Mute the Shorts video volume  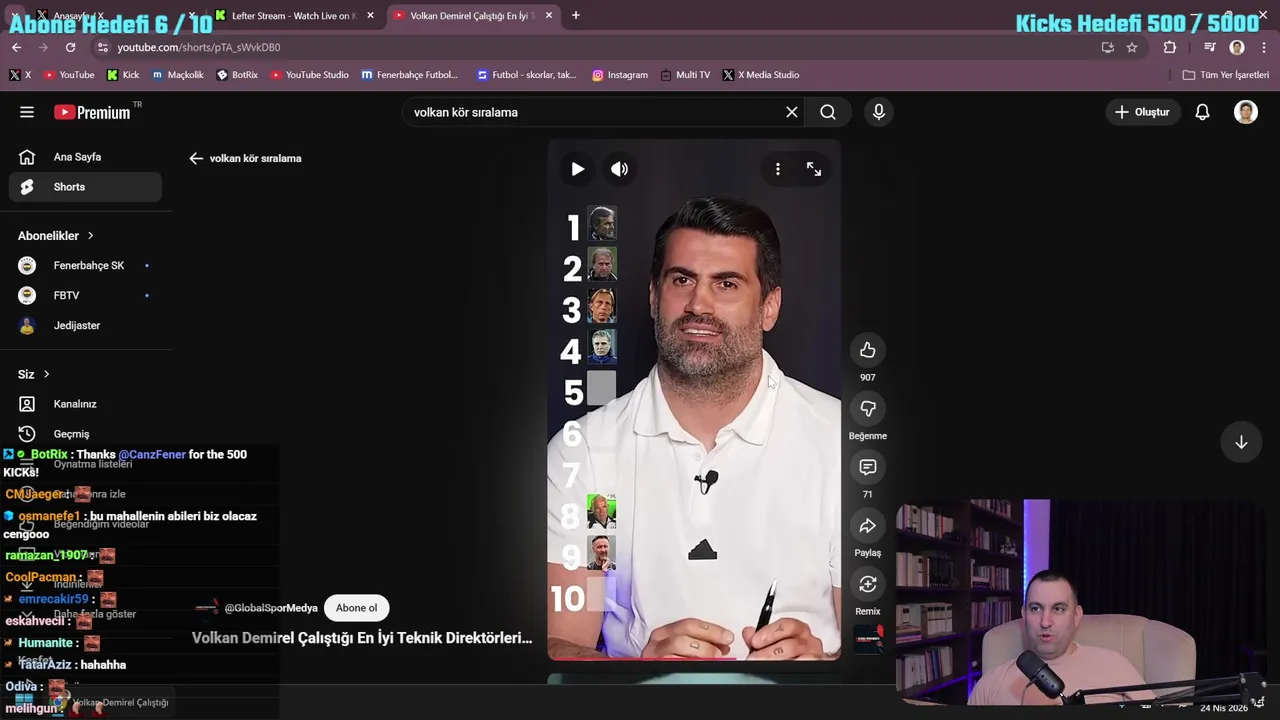tap(620, 169)
